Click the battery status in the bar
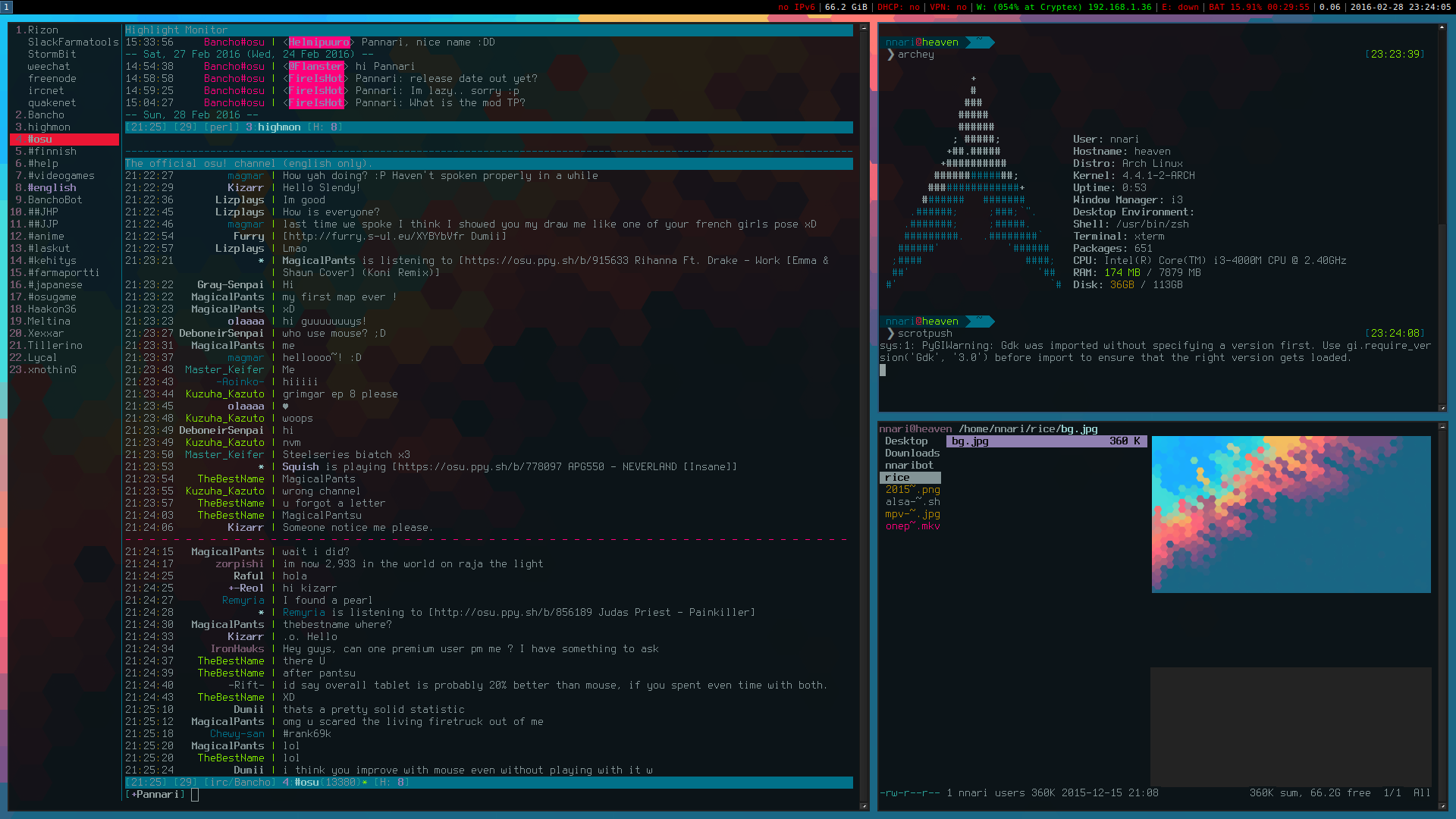Image resolution: width=1456 pixels, height=819 pixels. pyautogui.click(x=1259, y=7)
